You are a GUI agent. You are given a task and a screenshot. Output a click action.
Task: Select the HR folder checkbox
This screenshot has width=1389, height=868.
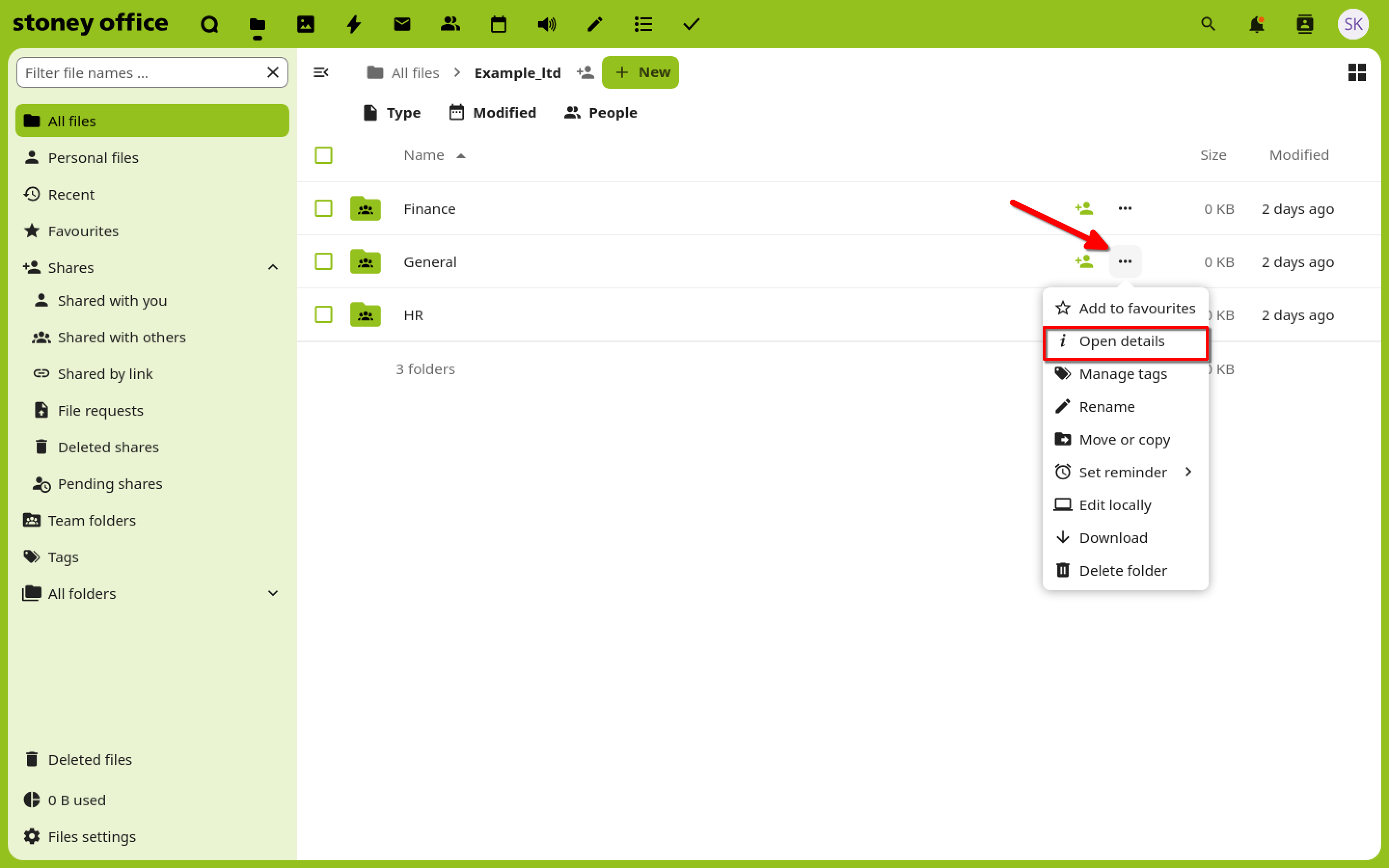pyautogui.click(x=324, y=314)
